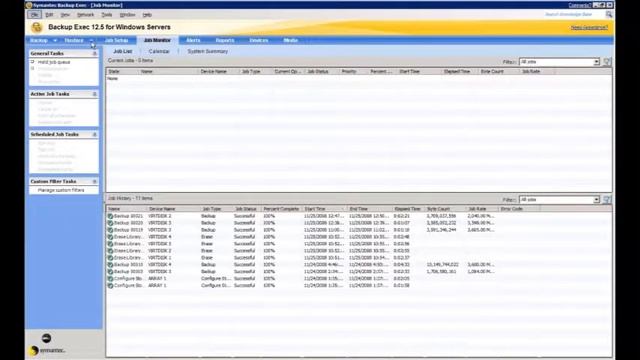Collapse the Scheduled Job Tasks panel
Viewport: 640px width, 360px height.
[x=95, y=134]
